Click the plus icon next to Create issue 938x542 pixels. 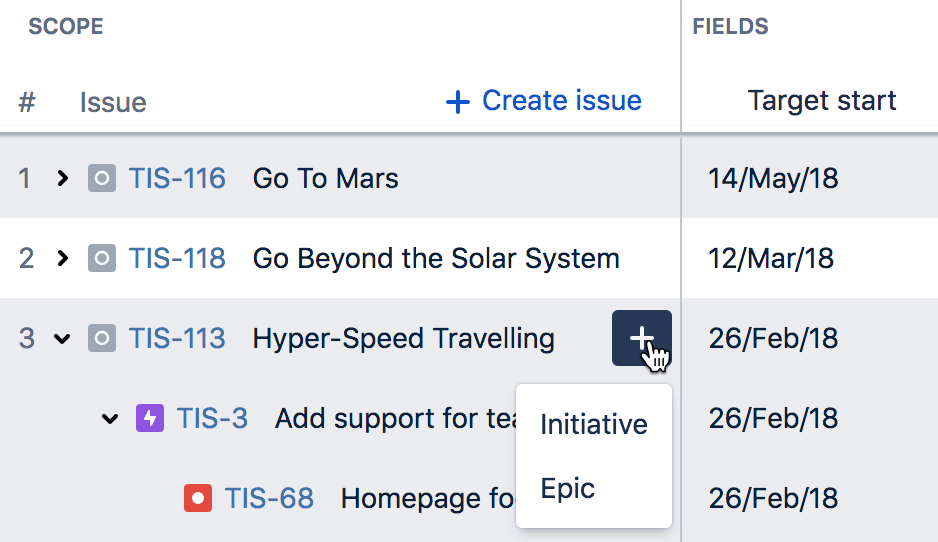pyautogui.click(x=458, y=102)
